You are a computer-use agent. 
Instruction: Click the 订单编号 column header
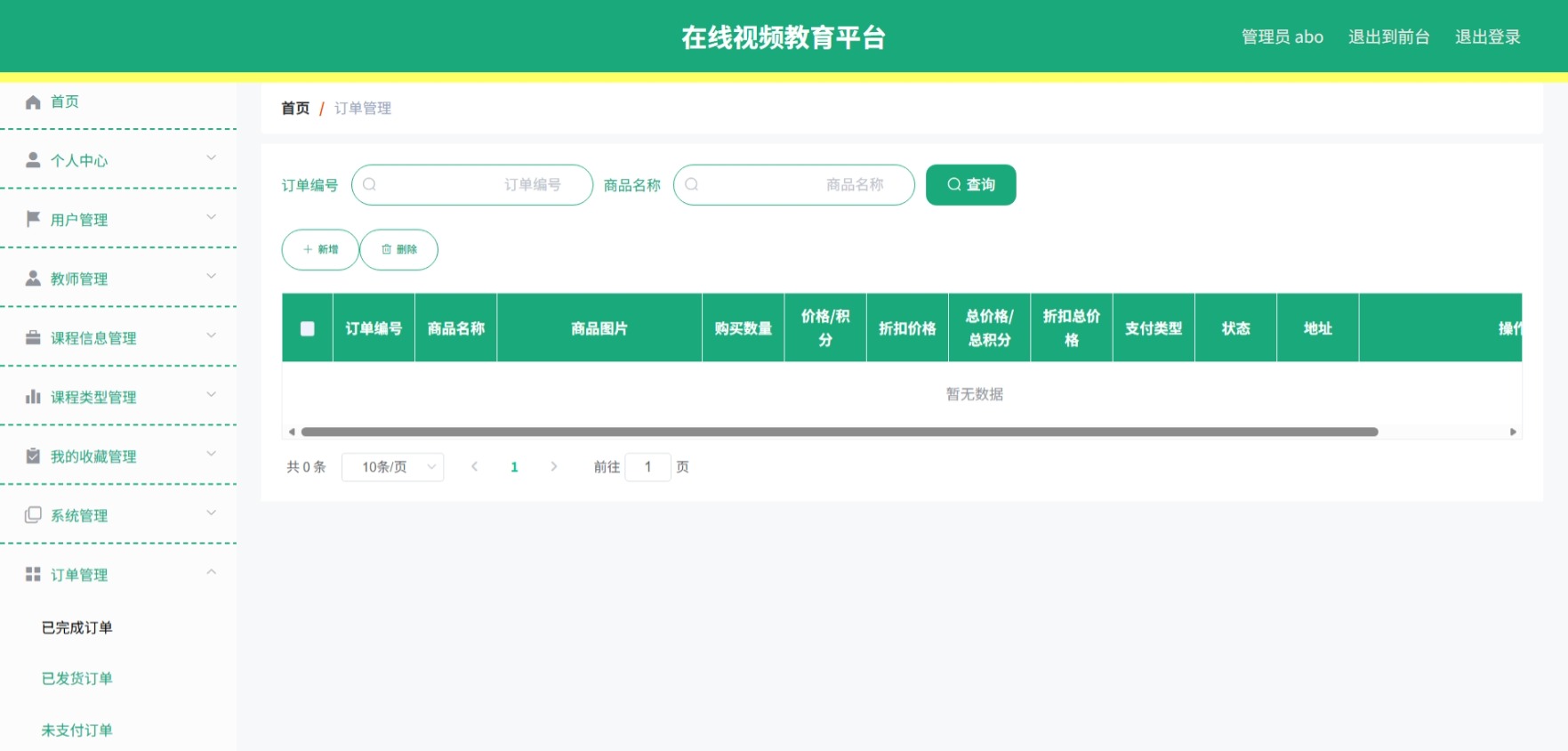tap(374, 328)
